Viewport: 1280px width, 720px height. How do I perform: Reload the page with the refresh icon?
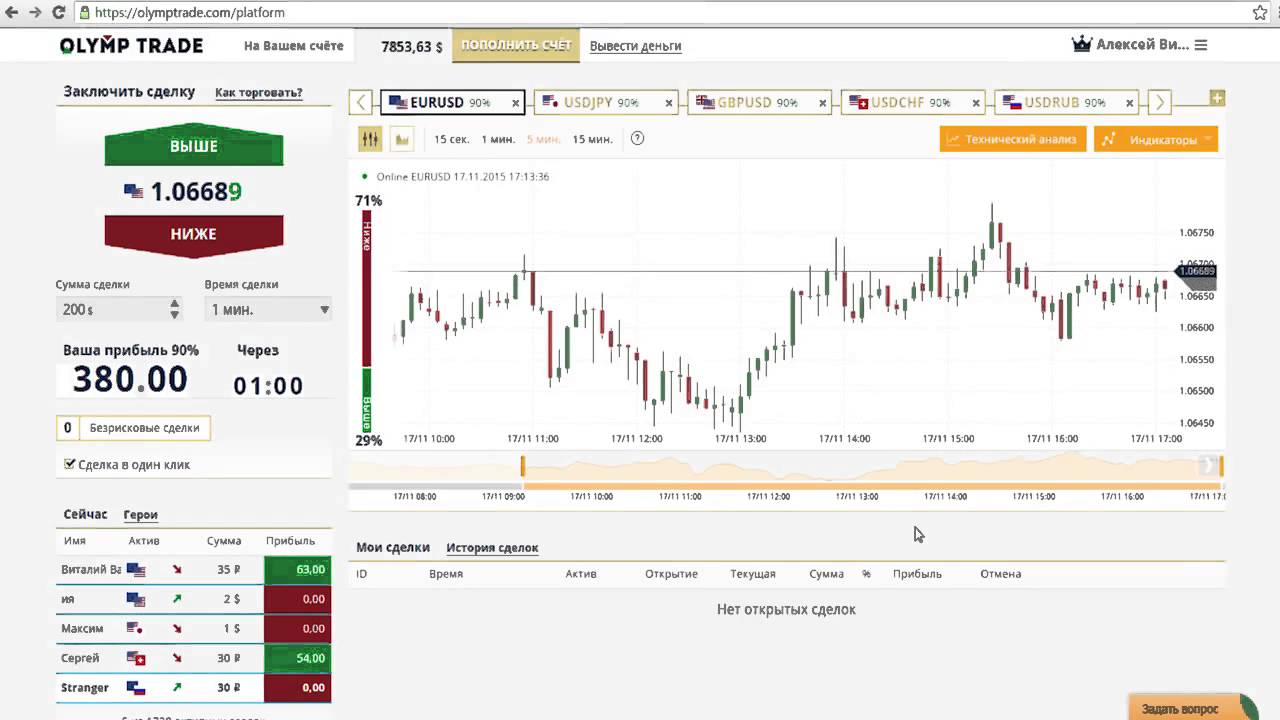tap(58, 13)
